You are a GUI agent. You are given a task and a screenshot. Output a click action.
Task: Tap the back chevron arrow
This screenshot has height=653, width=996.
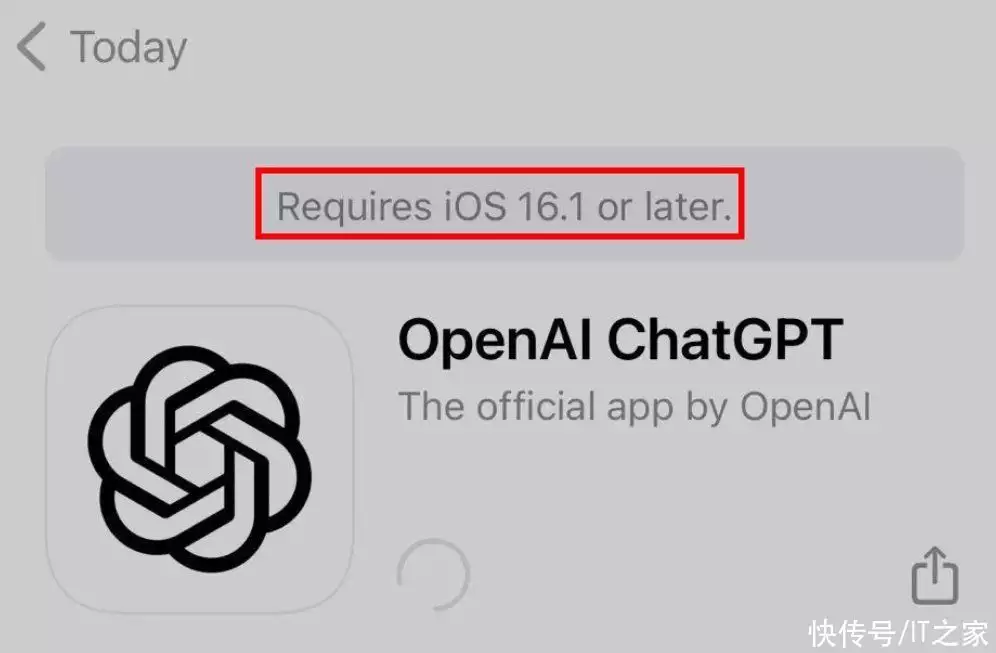pyautogui.click(x=32, y=46)
